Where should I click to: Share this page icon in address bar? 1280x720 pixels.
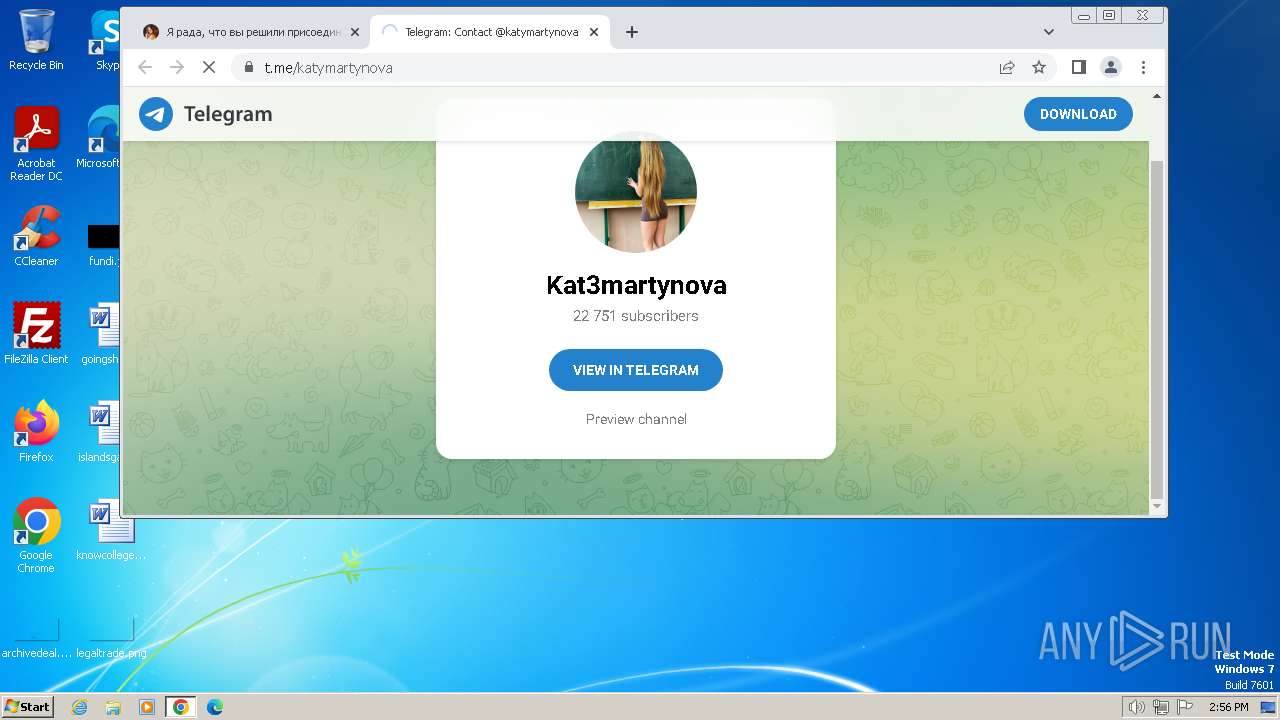coord(1007,67)
